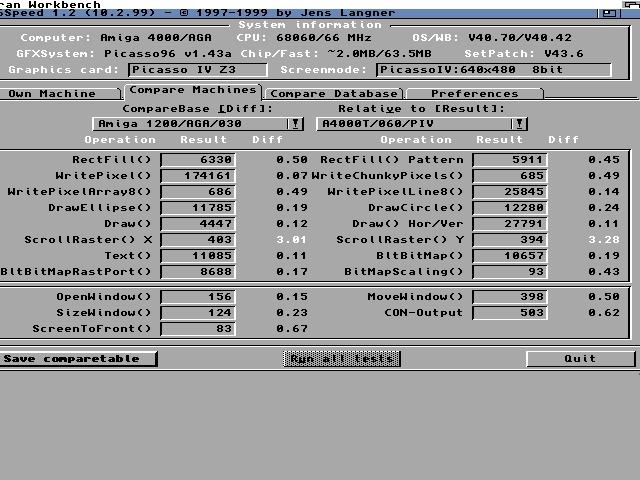Click the Screenmode field PicassoIV:640x480 8bit
640x480 pixels.
point(493,70)
